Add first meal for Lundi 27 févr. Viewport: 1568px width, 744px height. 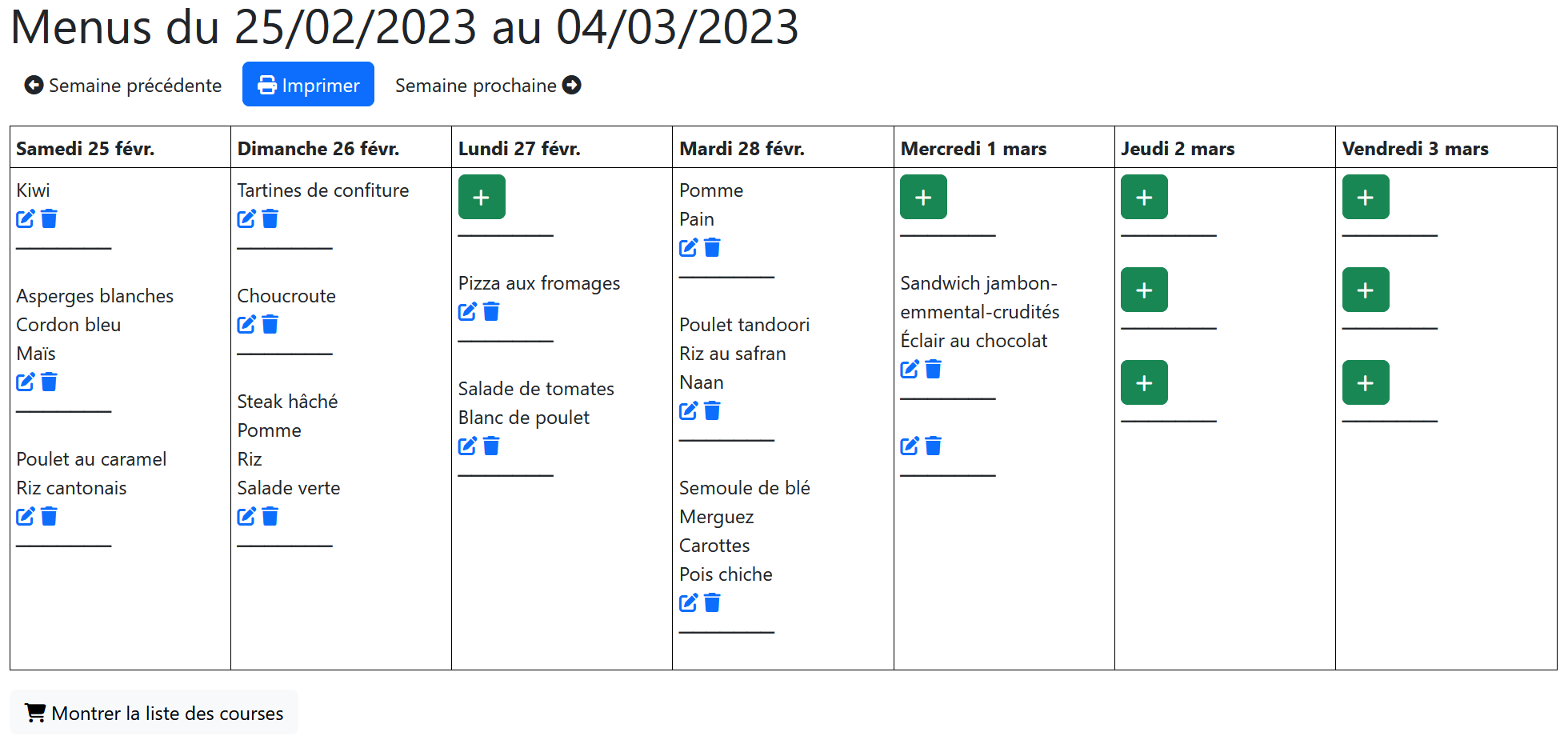(482, 197)
